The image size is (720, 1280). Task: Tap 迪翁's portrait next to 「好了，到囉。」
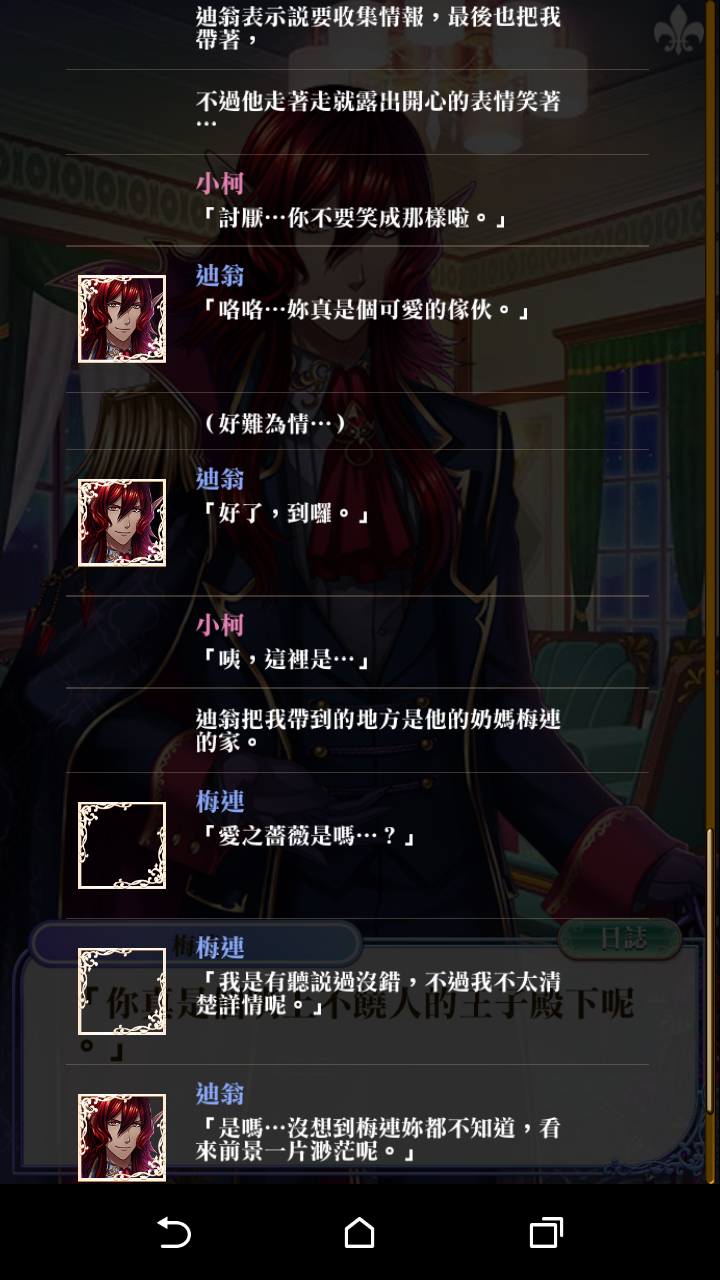[x=122, y=523]
